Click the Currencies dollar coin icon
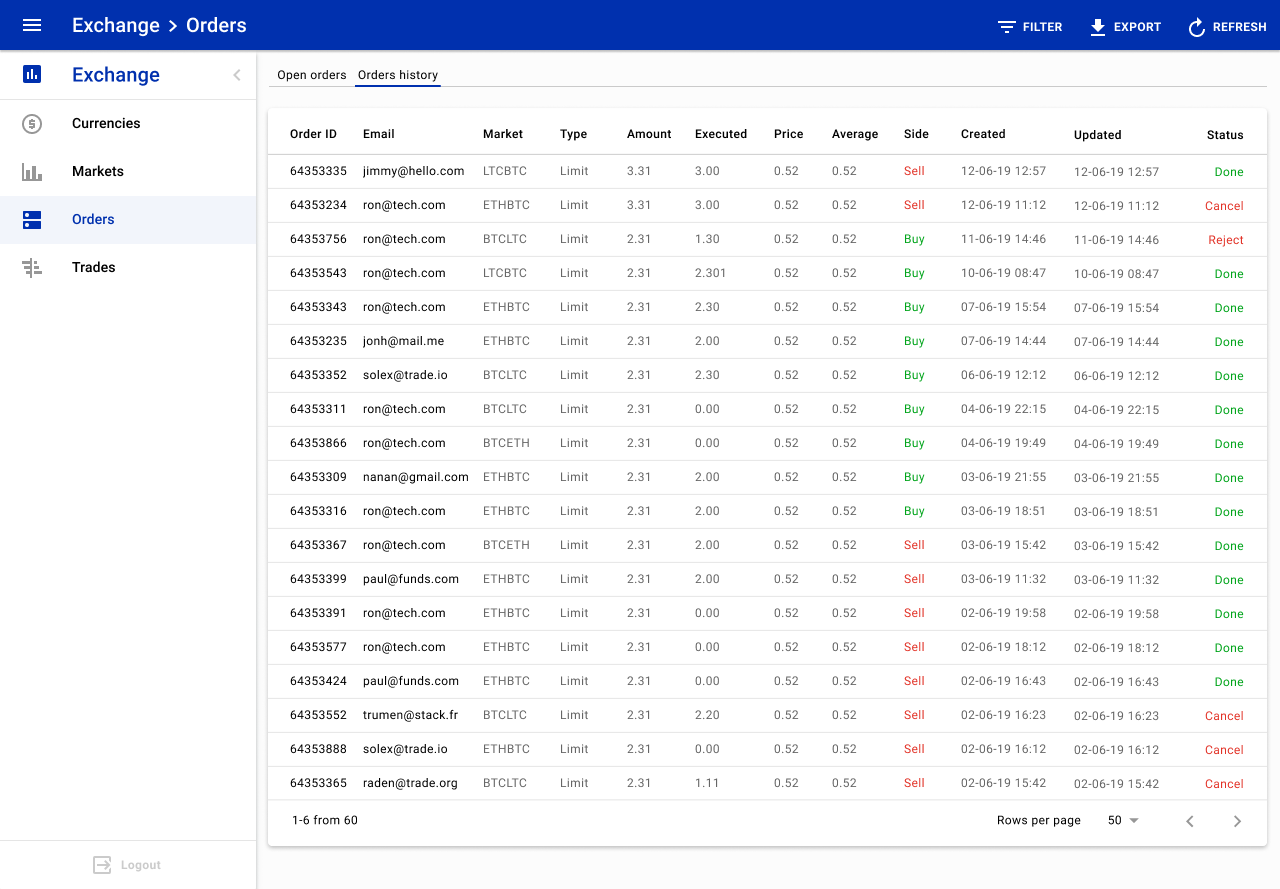Screen dimensions: 1280x889 (x=32, y=124)
